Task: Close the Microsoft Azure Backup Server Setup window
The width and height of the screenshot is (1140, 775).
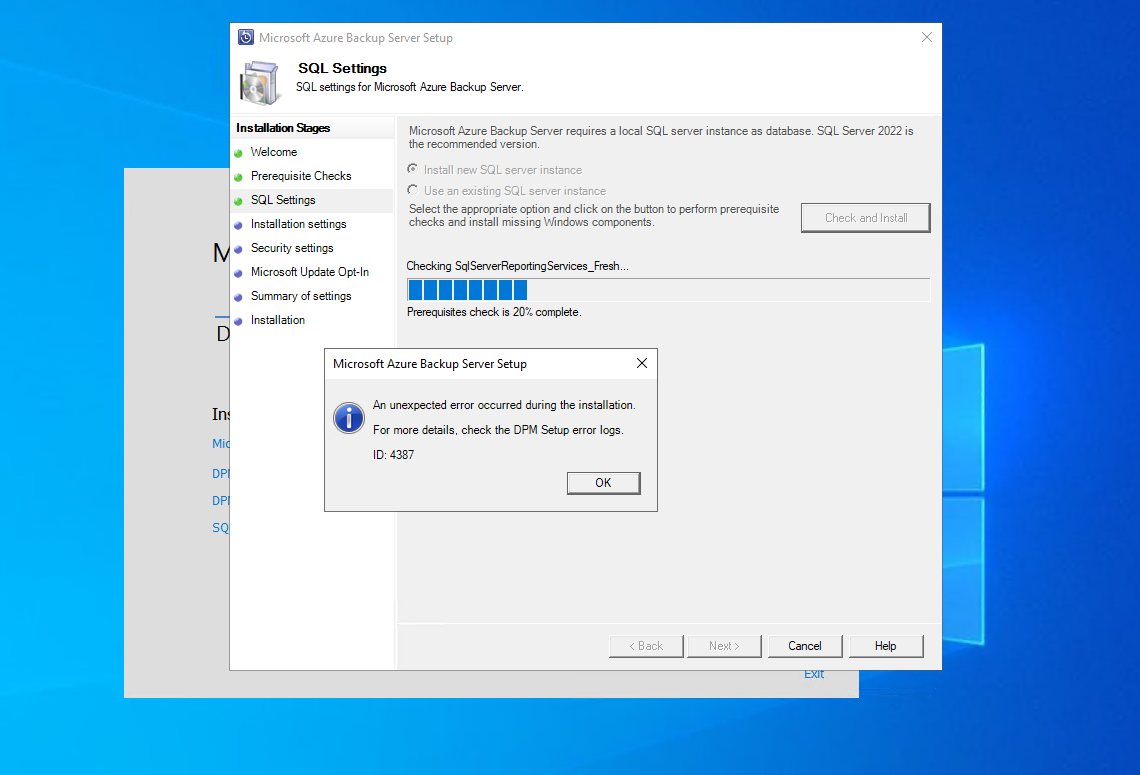Action: (926, 37)
